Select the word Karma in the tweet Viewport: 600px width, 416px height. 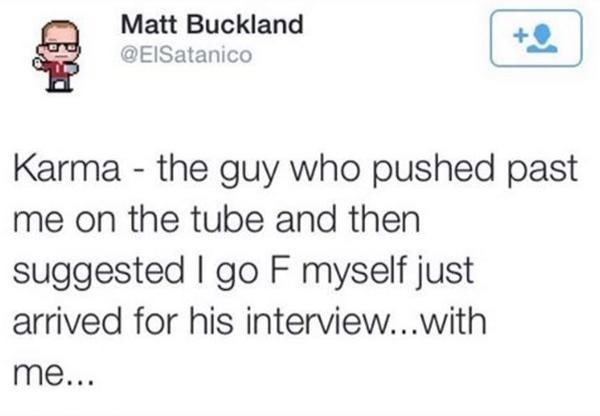point(67,168)
